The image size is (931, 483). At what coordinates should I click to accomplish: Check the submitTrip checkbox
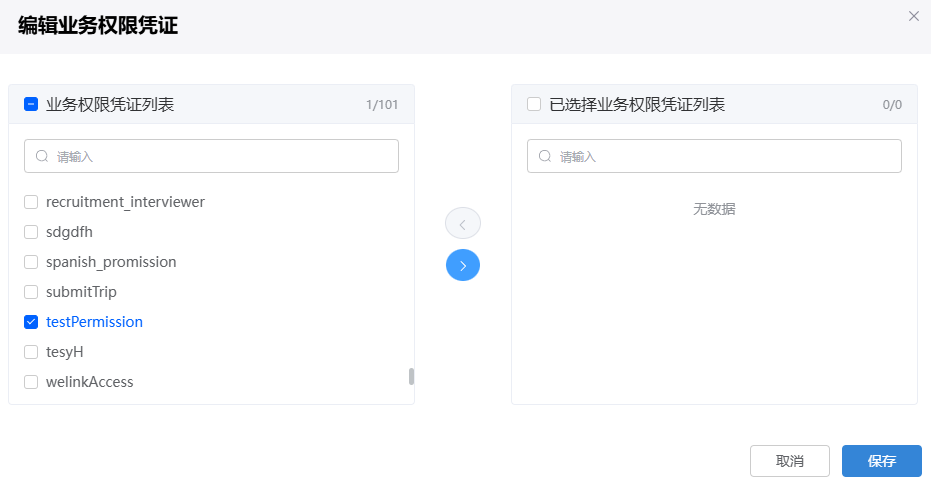click(x=31, y=292)
